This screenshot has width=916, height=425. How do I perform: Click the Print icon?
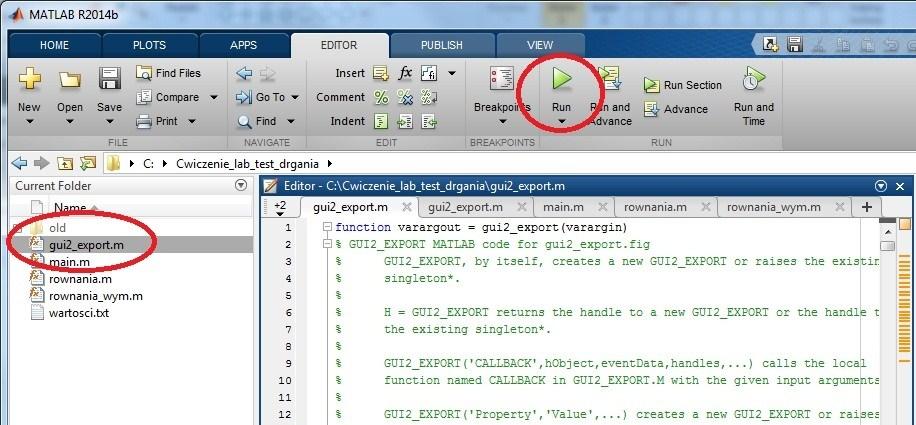pos(144,121)
